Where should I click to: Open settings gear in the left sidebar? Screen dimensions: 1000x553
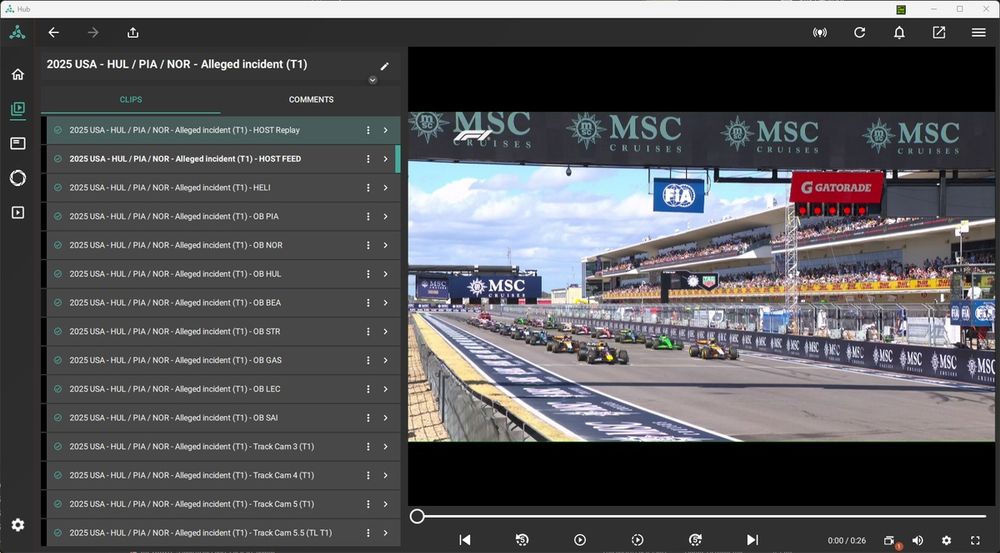tap(17, 525)
